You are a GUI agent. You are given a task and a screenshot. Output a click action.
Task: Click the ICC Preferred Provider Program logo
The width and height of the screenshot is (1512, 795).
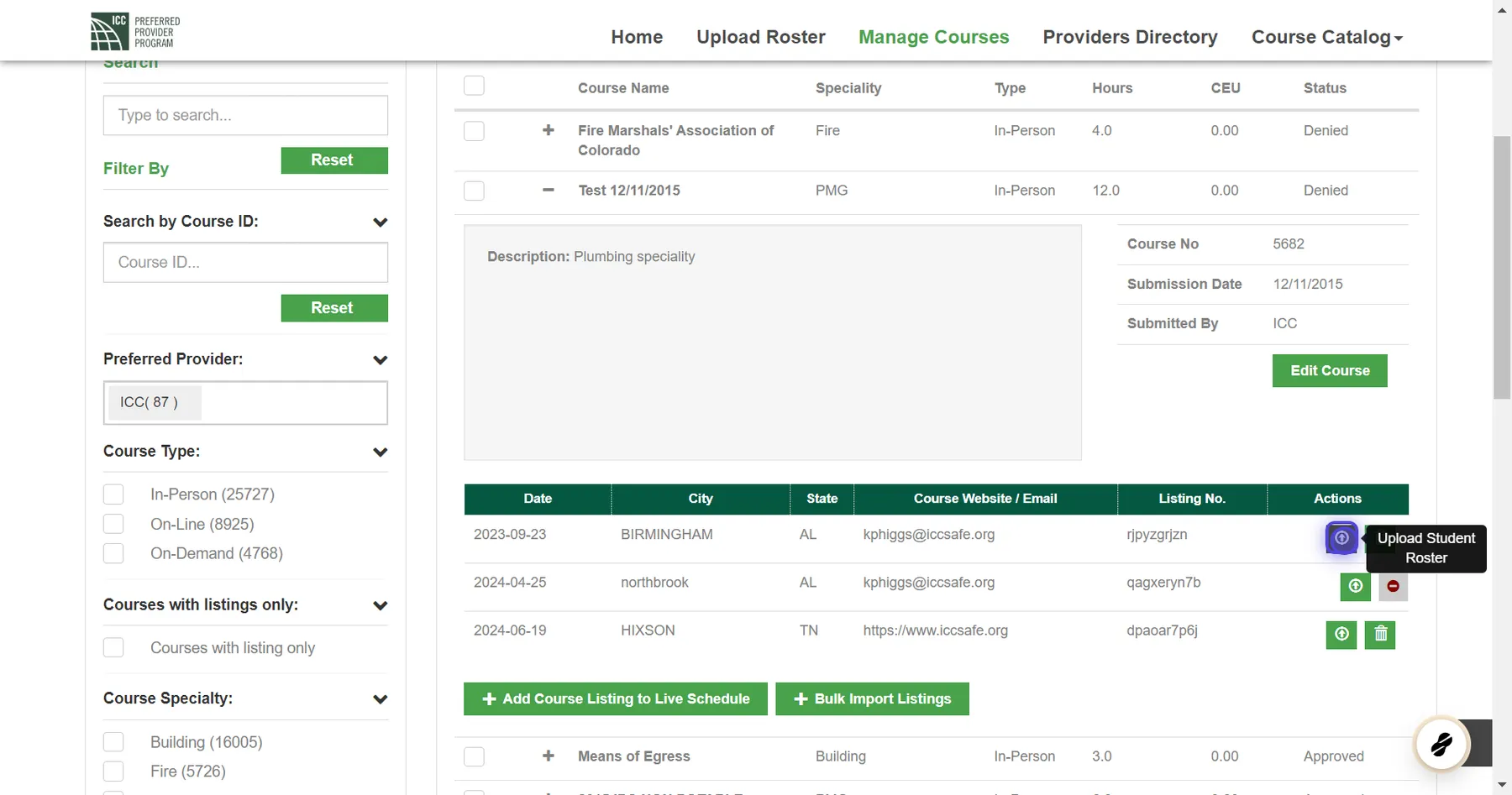[134, 31]
